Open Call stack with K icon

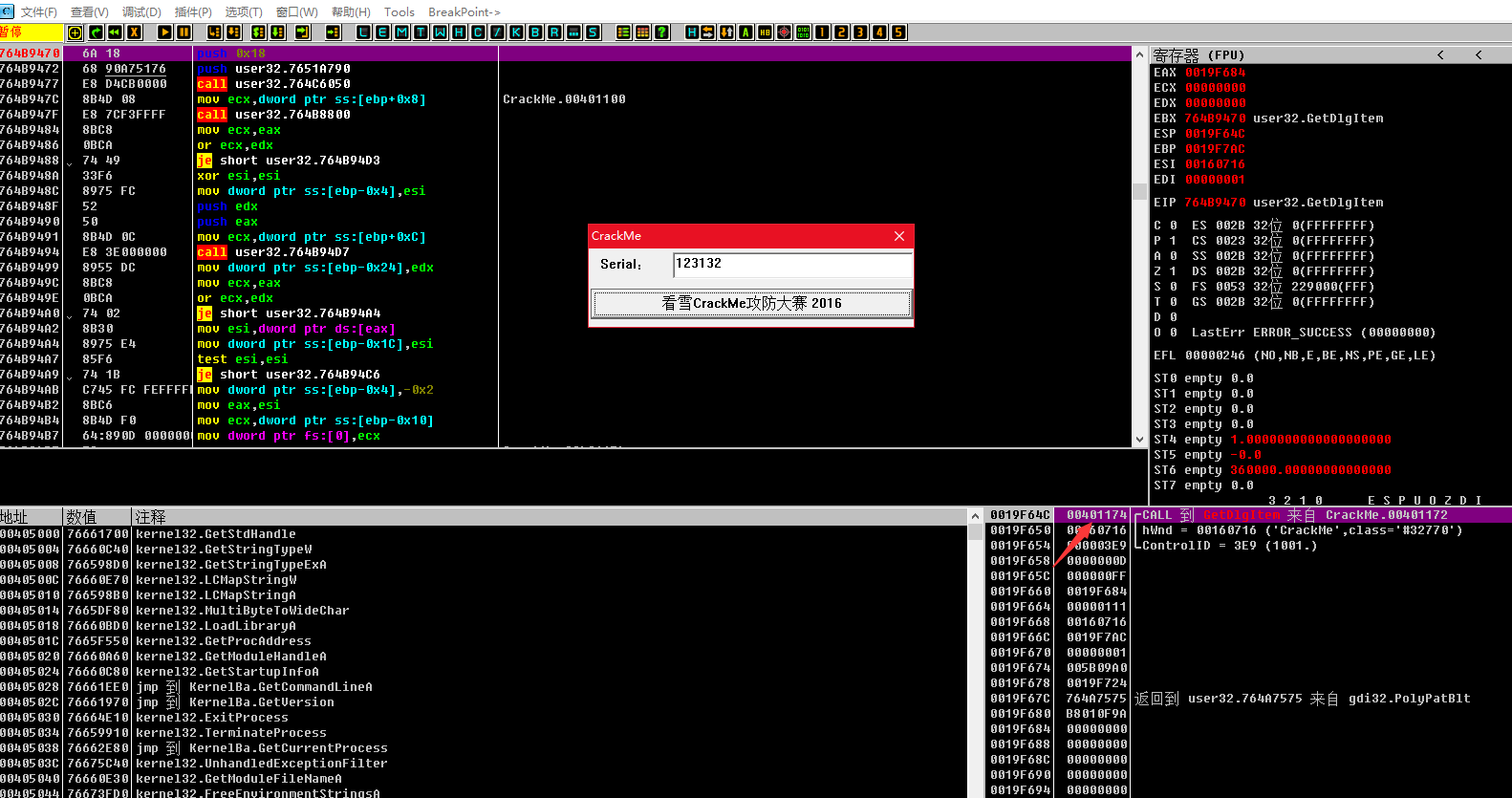(x=516, y=32)
